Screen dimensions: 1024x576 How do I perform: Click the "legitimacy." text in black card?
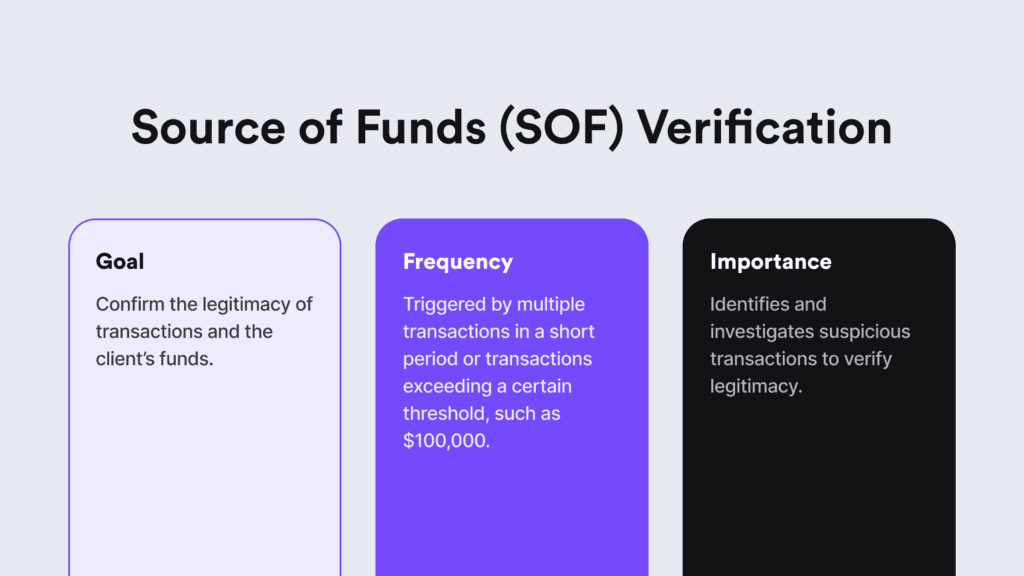[756, 385]
